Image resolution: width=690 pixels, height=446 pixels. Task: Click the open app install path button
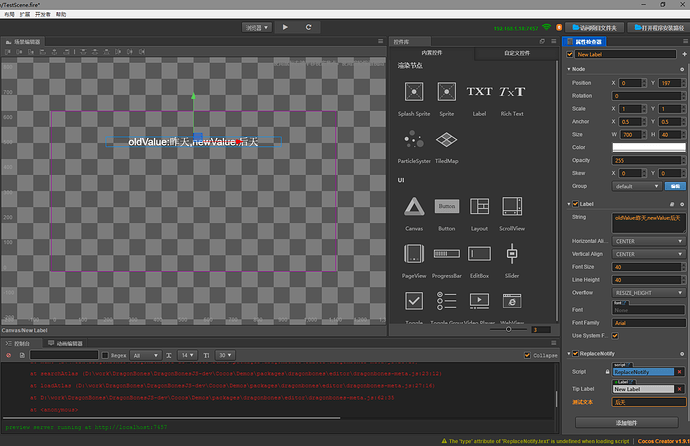point(659,28)
